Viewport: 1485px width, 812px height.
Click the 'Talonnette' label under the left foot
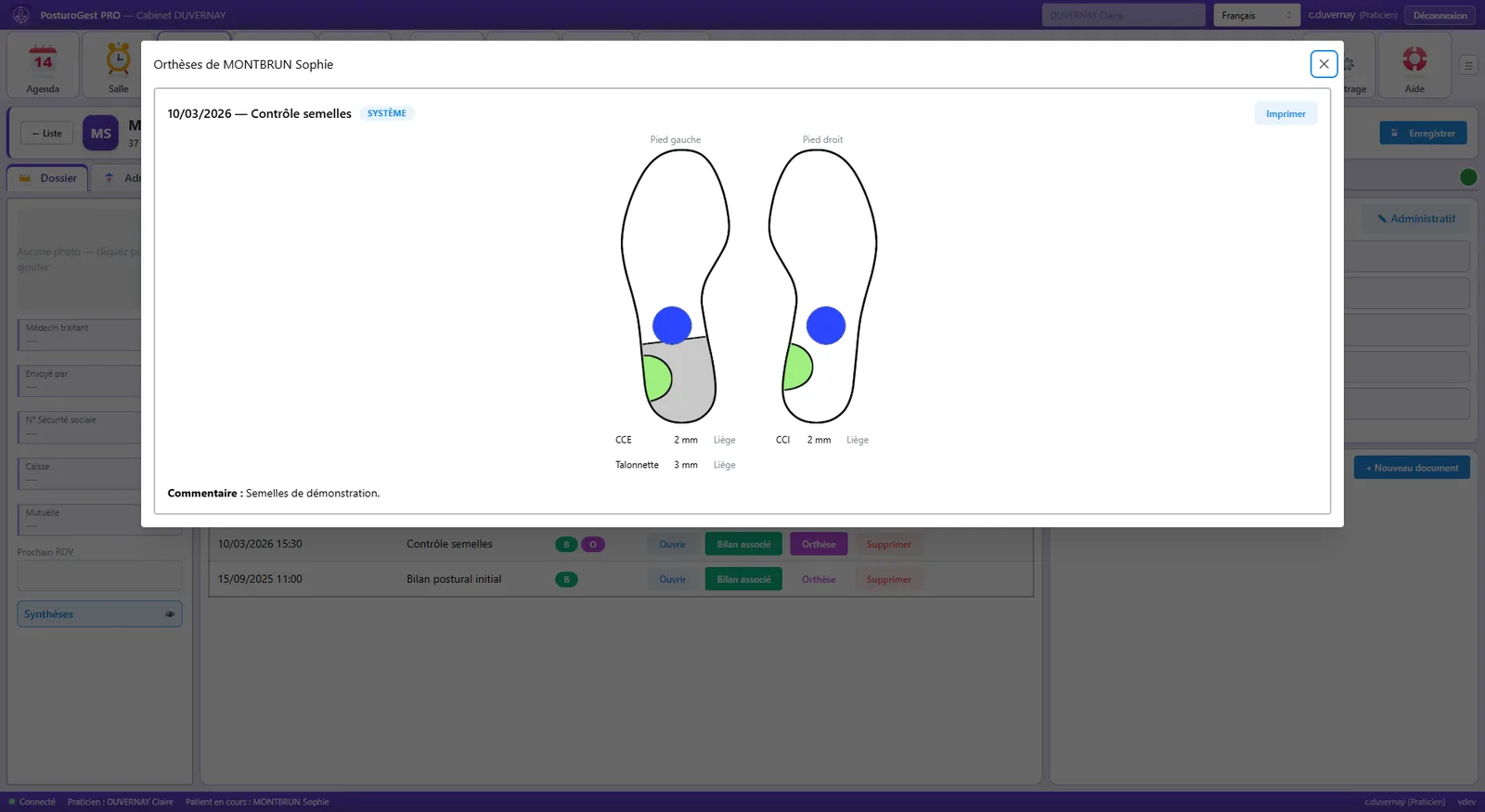637,465
